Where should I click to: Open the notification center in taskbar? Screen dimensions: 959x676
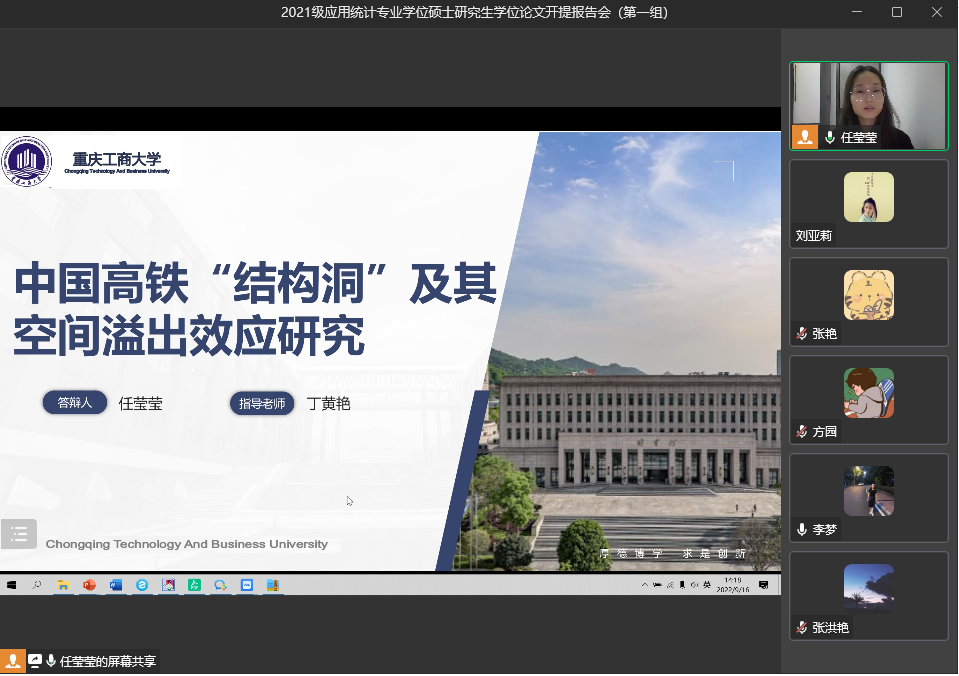click(764, 585)
